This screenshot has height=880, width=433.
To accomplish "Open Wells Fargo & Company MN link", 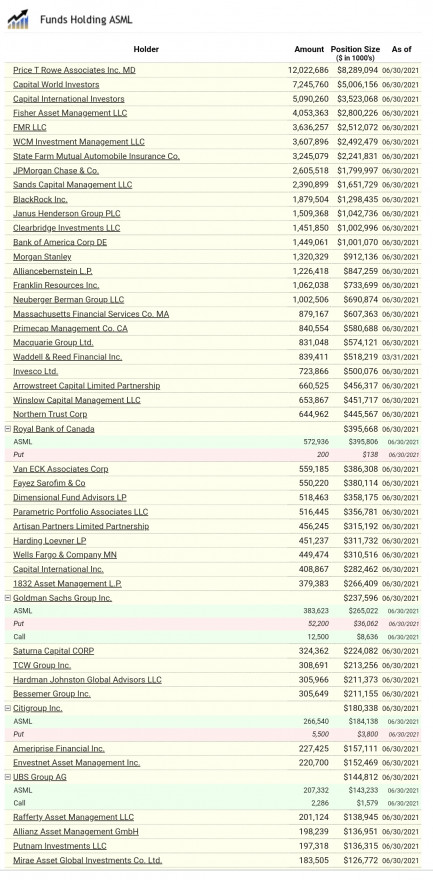I will (65, 554).
